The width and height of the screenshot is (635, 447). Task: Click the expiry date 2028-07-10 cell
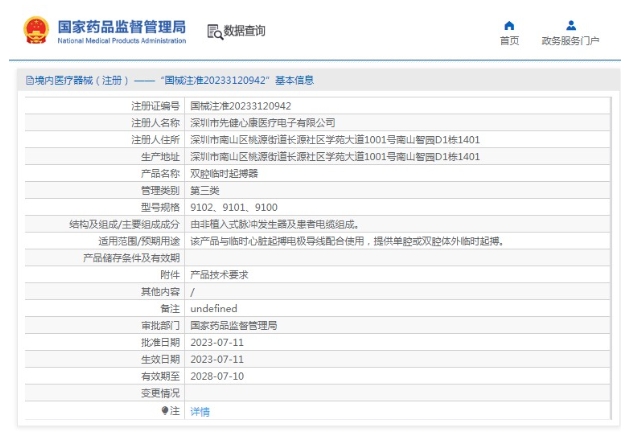217,376
